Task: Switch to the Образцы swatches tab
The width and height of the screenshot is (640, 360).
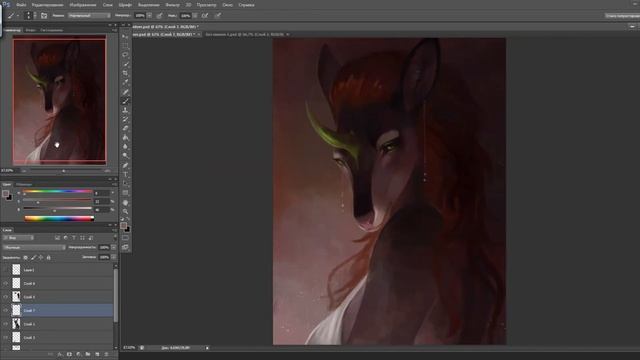Action: [24, 184]
